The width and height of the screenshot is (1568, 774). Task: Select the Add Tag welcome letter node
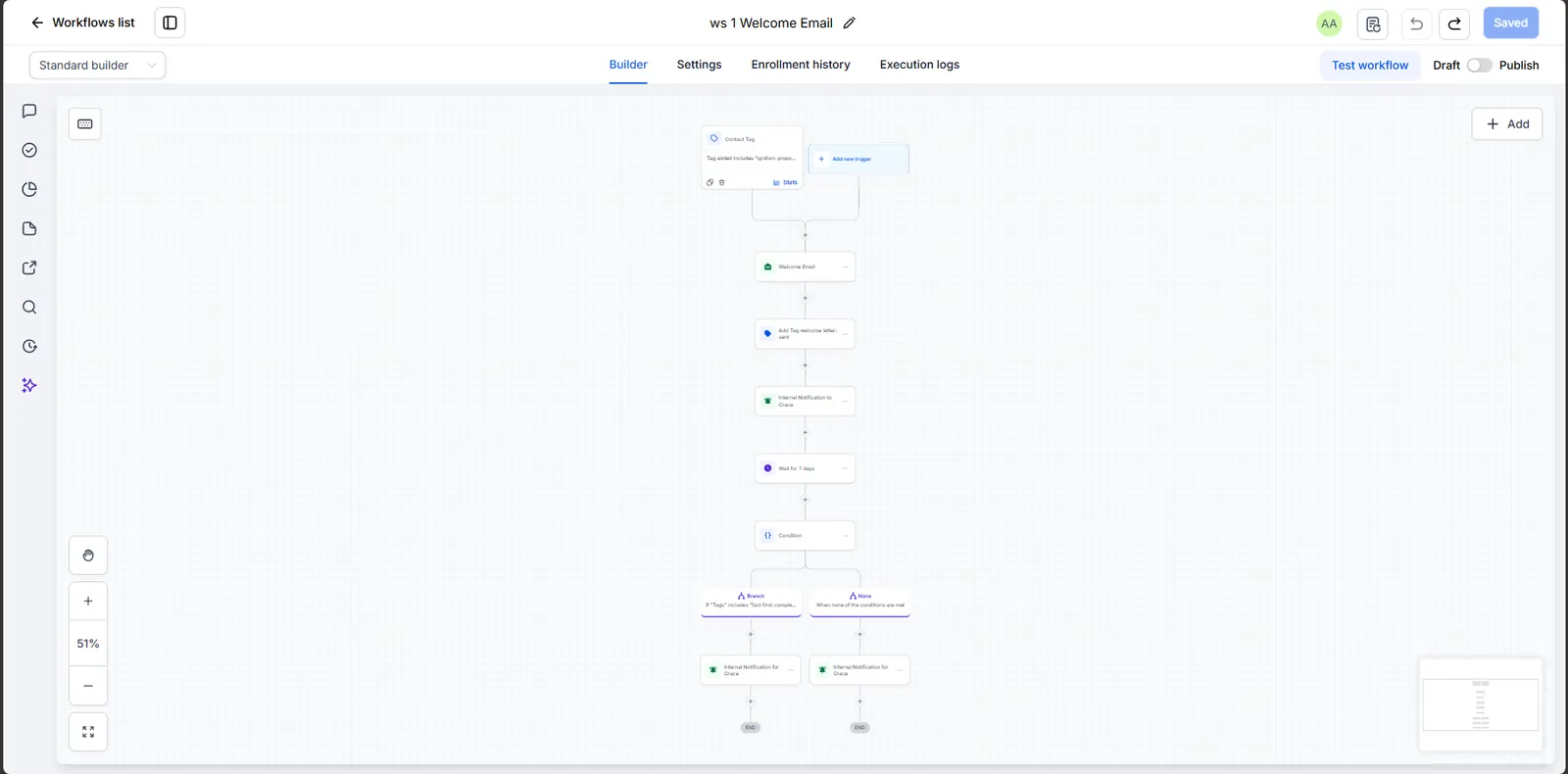coord(805,334)
